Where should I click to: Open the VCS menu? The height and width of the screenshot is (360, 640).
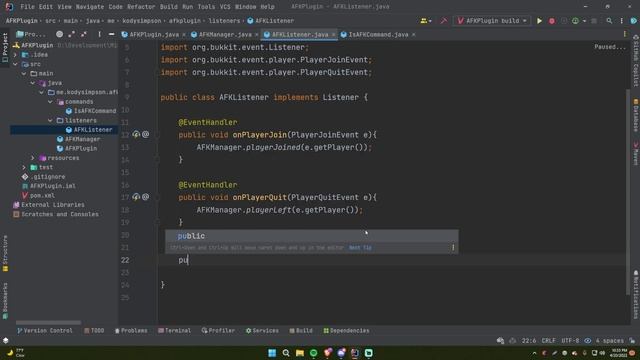coord(225,7)
